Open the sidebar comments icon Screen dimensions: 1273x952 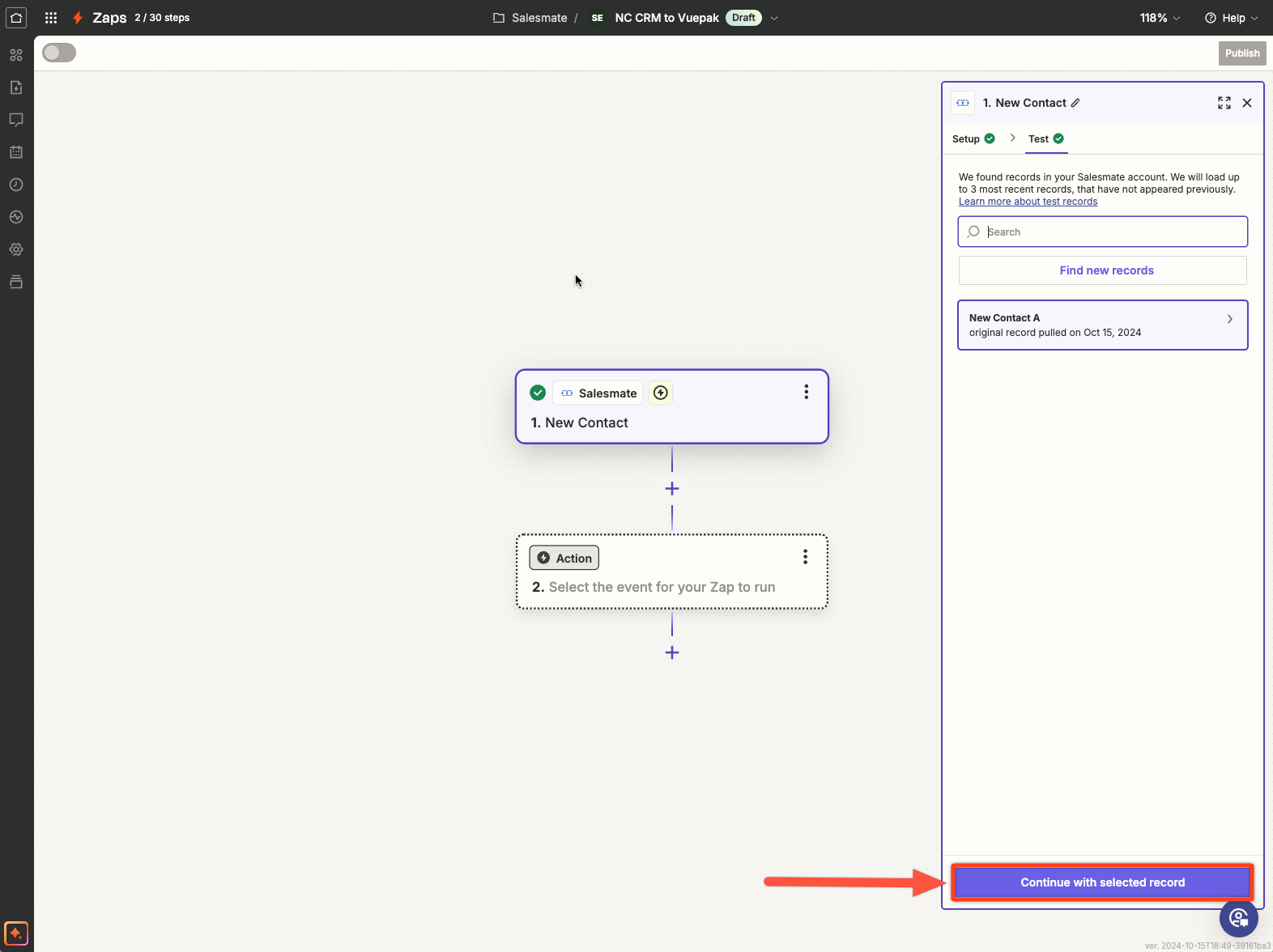(x=16, y=120)
